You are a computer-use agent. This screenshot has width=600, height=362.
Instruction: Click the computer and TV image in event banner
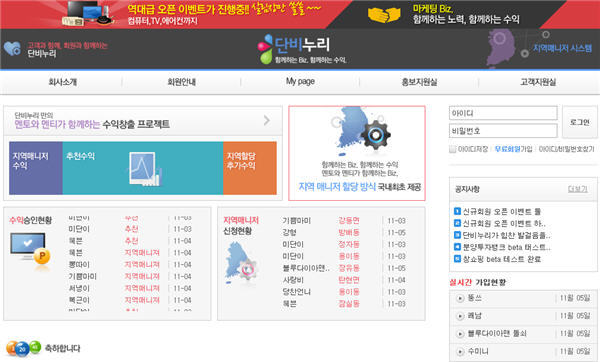pos(88,13)
